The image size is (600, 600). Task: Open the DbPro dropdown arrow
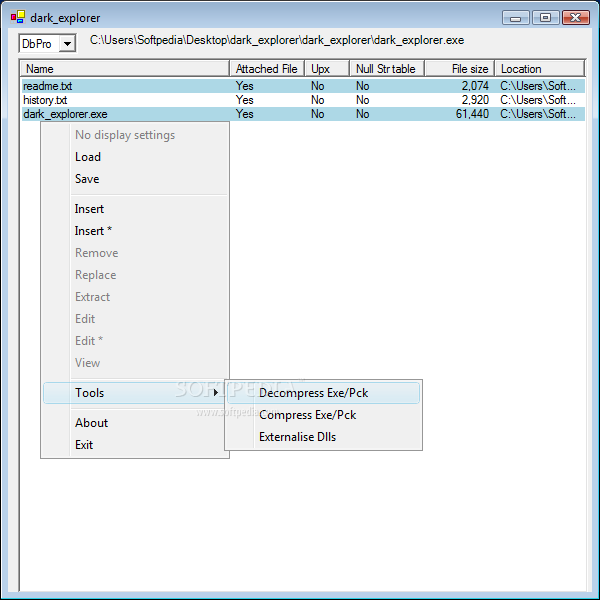click(67, 44)
